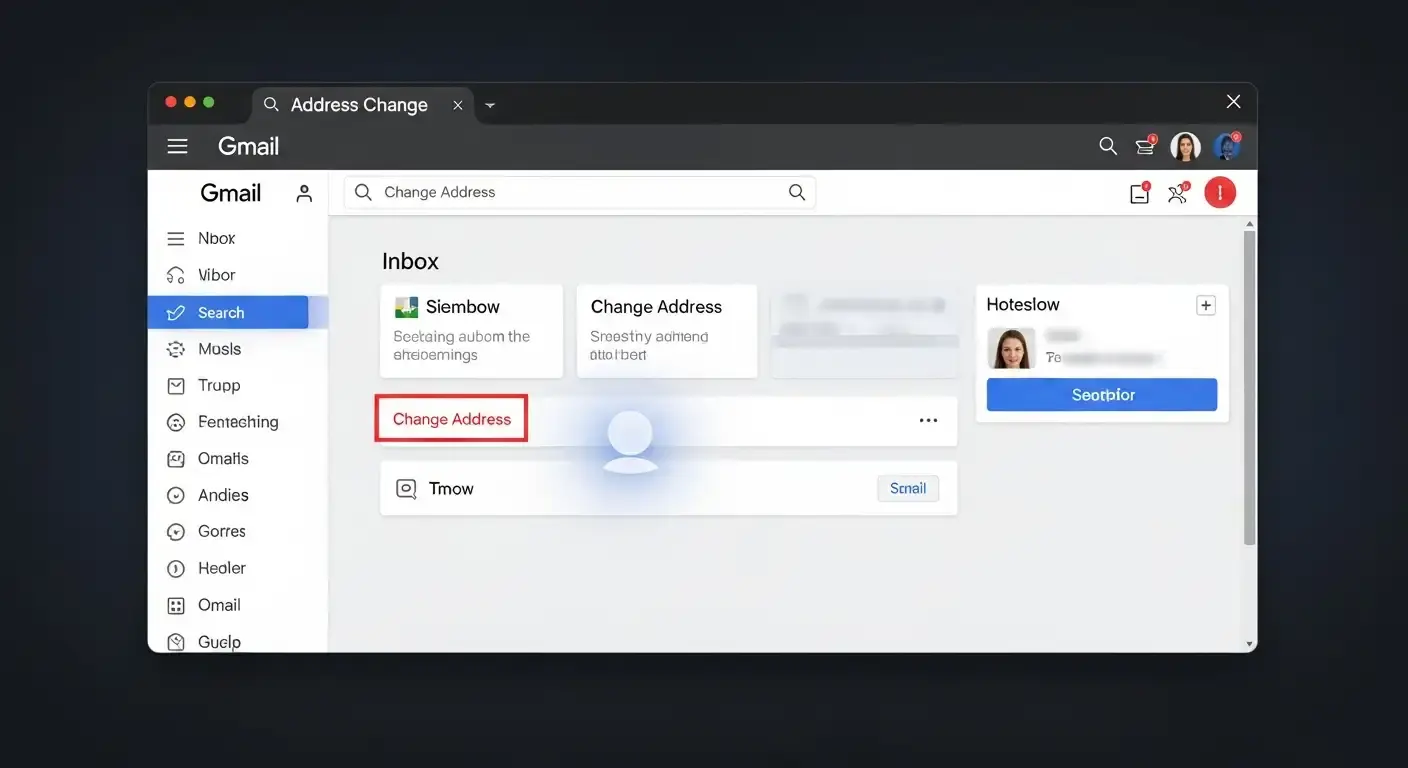Screen dimensions: 1408x768
Task: Open the Trupp mail folder icon
Action: click(x=176, y=385)
